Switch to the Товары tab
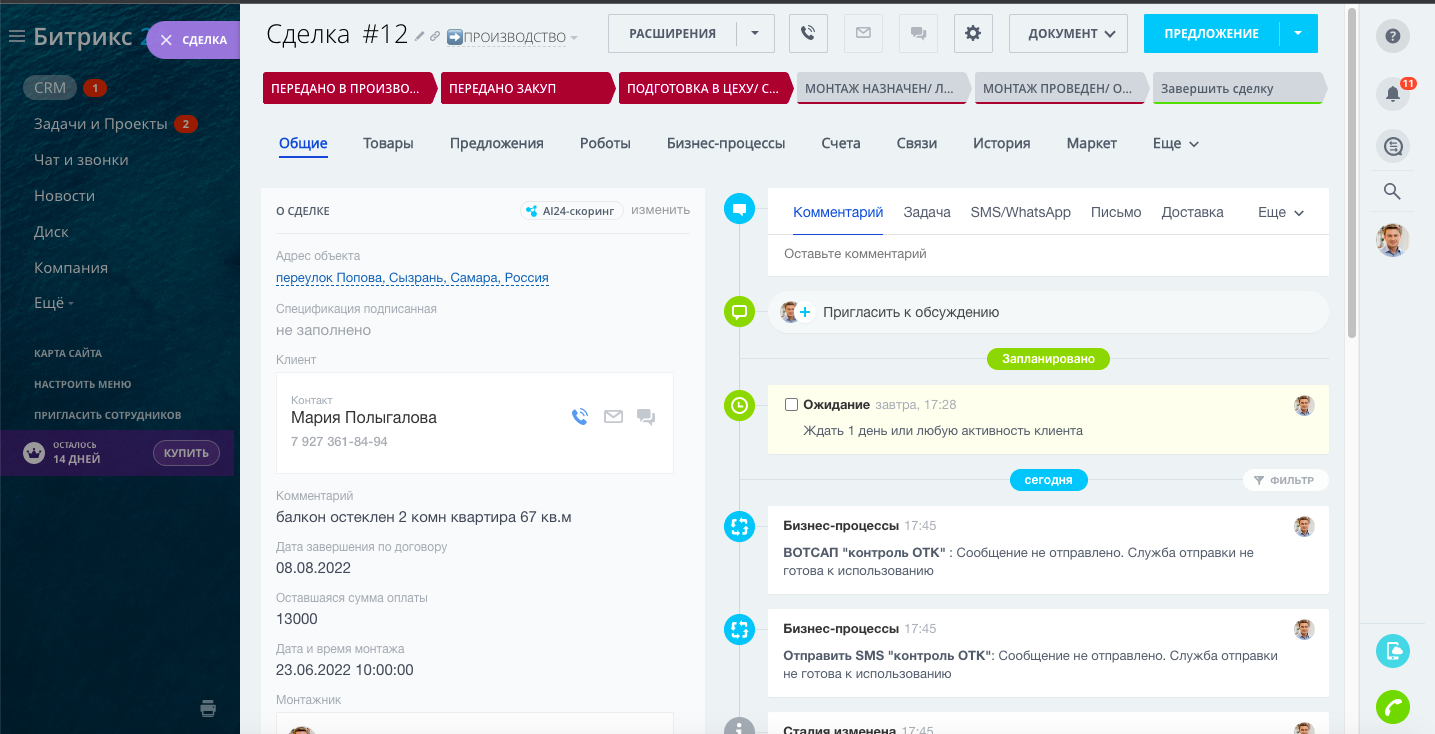 pyautogui.click(x=388, y=144)
